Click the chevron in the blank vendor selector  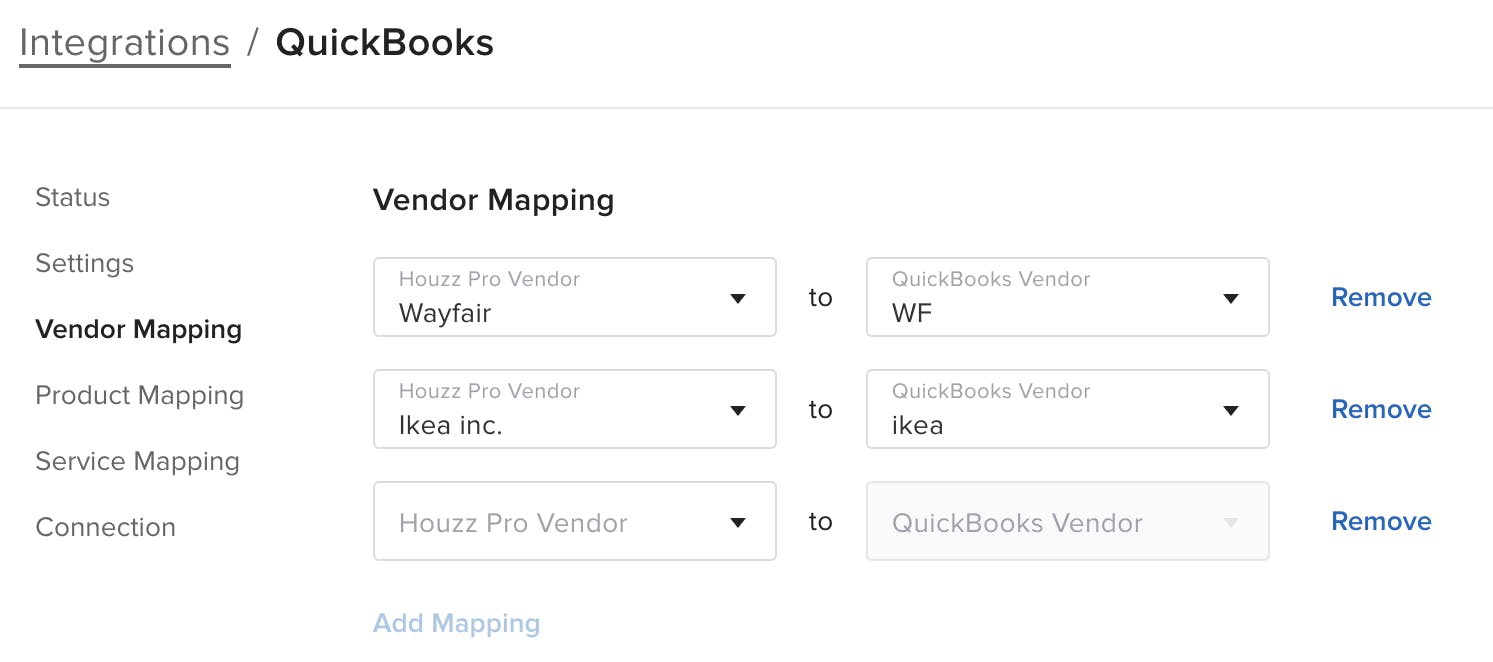[x=738, y=521]
